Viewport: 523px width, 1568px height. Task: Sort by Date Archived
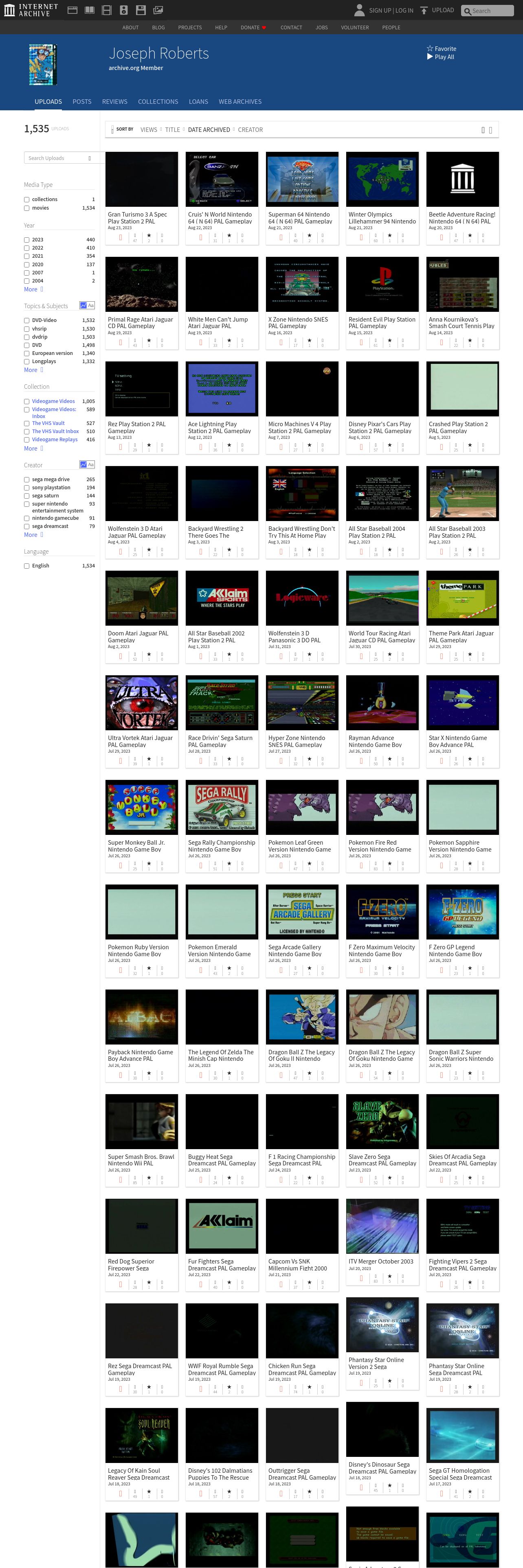click(209, 130)
